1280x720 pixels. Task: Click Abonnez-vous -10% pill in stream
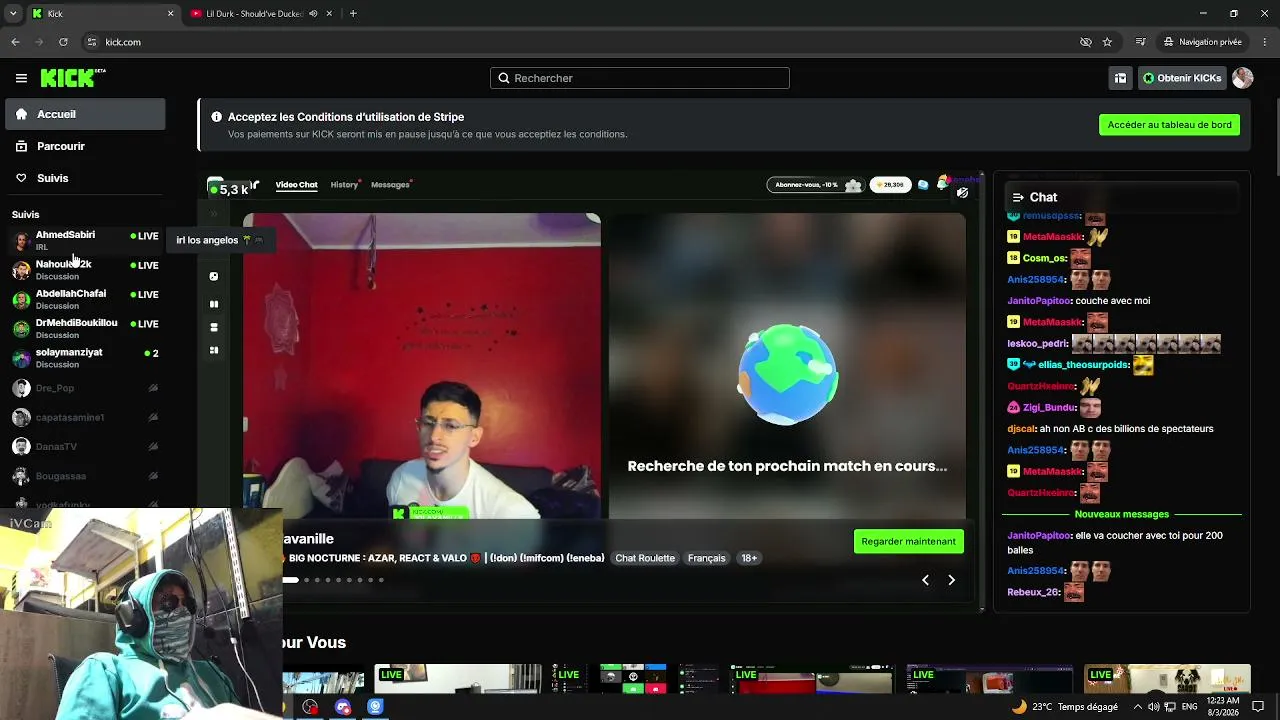pyautogui.click(x=814, y=185)
